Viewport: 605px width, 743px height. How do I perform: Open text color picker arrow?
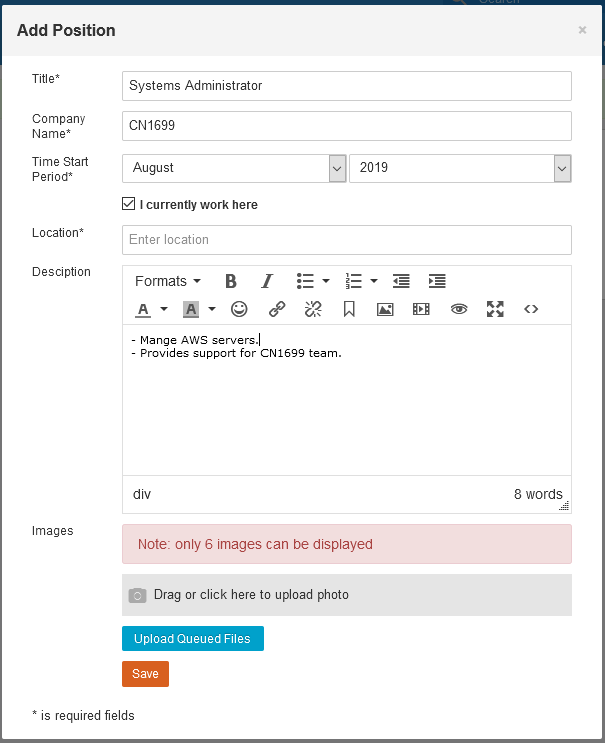click(164, 309)
